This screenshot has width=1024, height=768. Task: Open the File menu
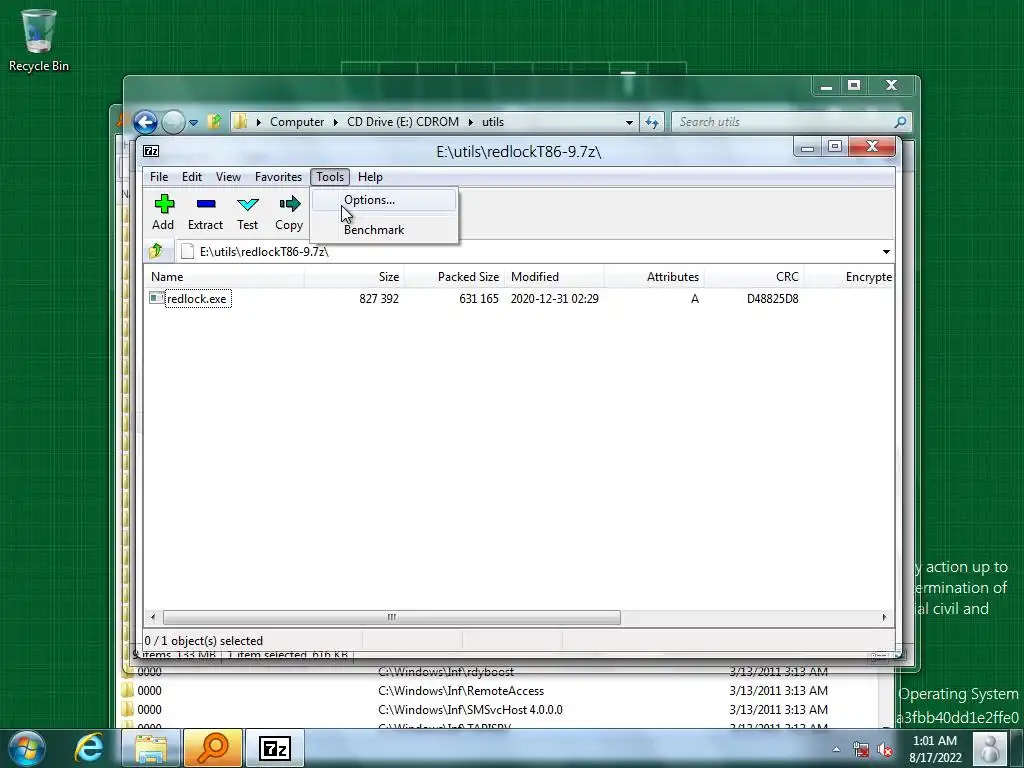coord(159,177)
